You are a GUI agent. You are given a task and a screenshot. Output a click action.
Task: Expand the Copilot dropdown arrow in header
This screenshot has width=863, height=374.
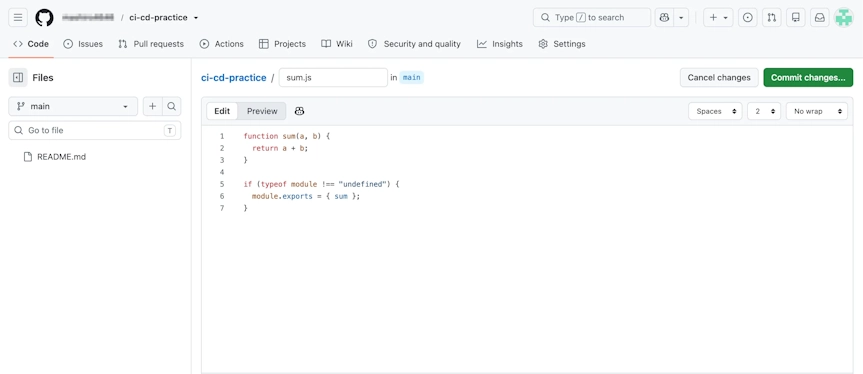pos(681,18)
